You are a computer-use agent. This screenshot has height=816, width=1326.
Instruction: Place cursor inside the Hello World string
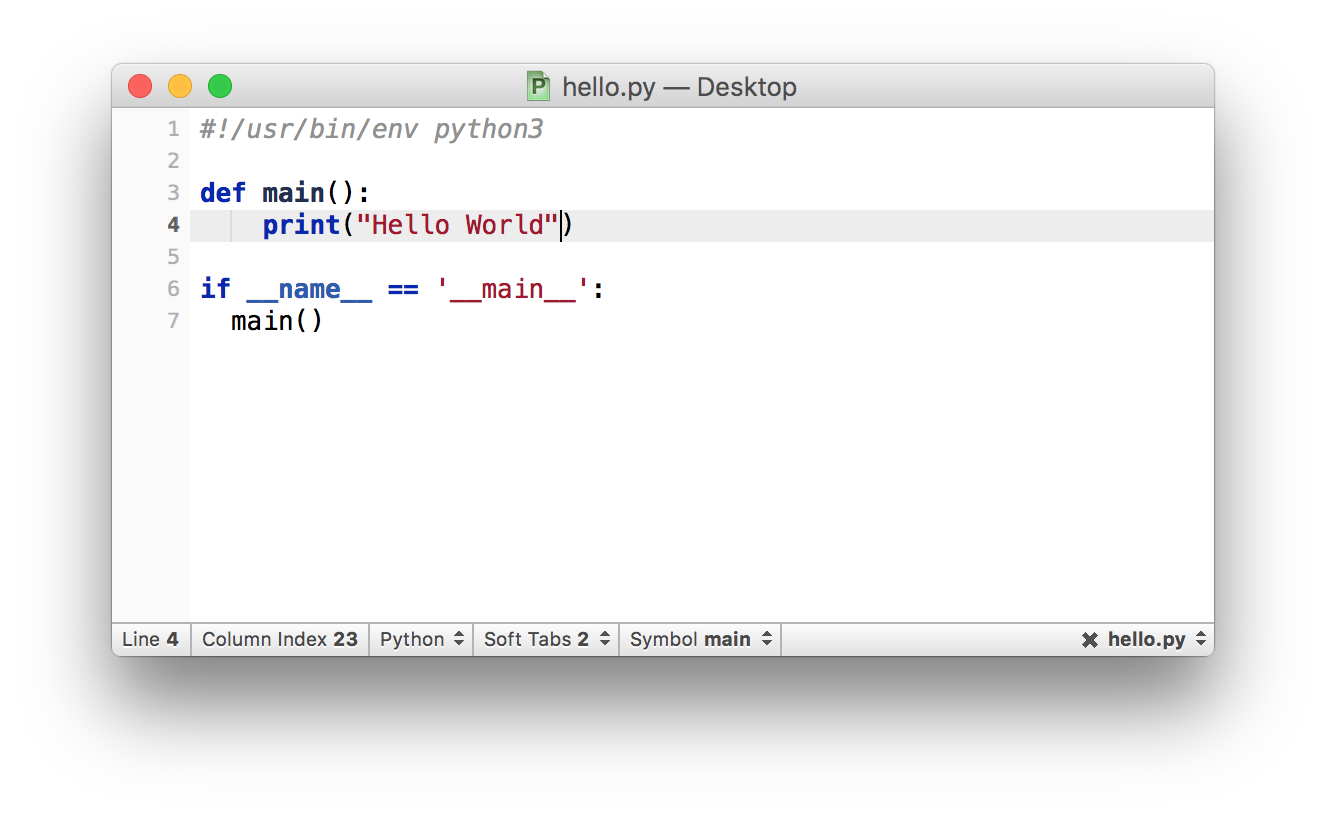pos(460,225)
